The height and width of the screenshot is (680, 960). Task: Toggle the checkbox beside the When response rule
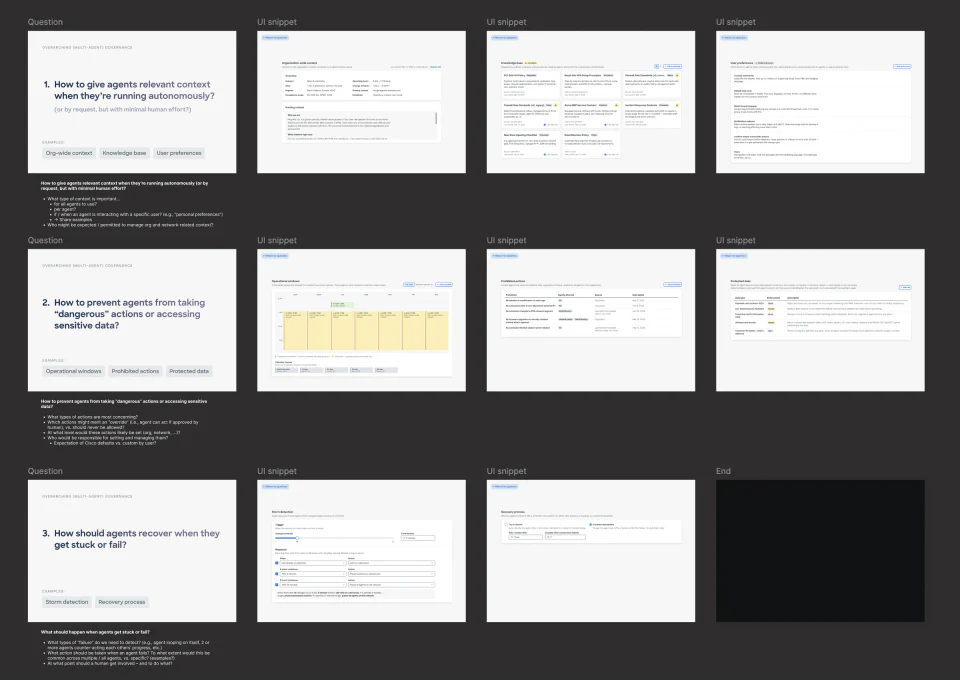(277, 563)
